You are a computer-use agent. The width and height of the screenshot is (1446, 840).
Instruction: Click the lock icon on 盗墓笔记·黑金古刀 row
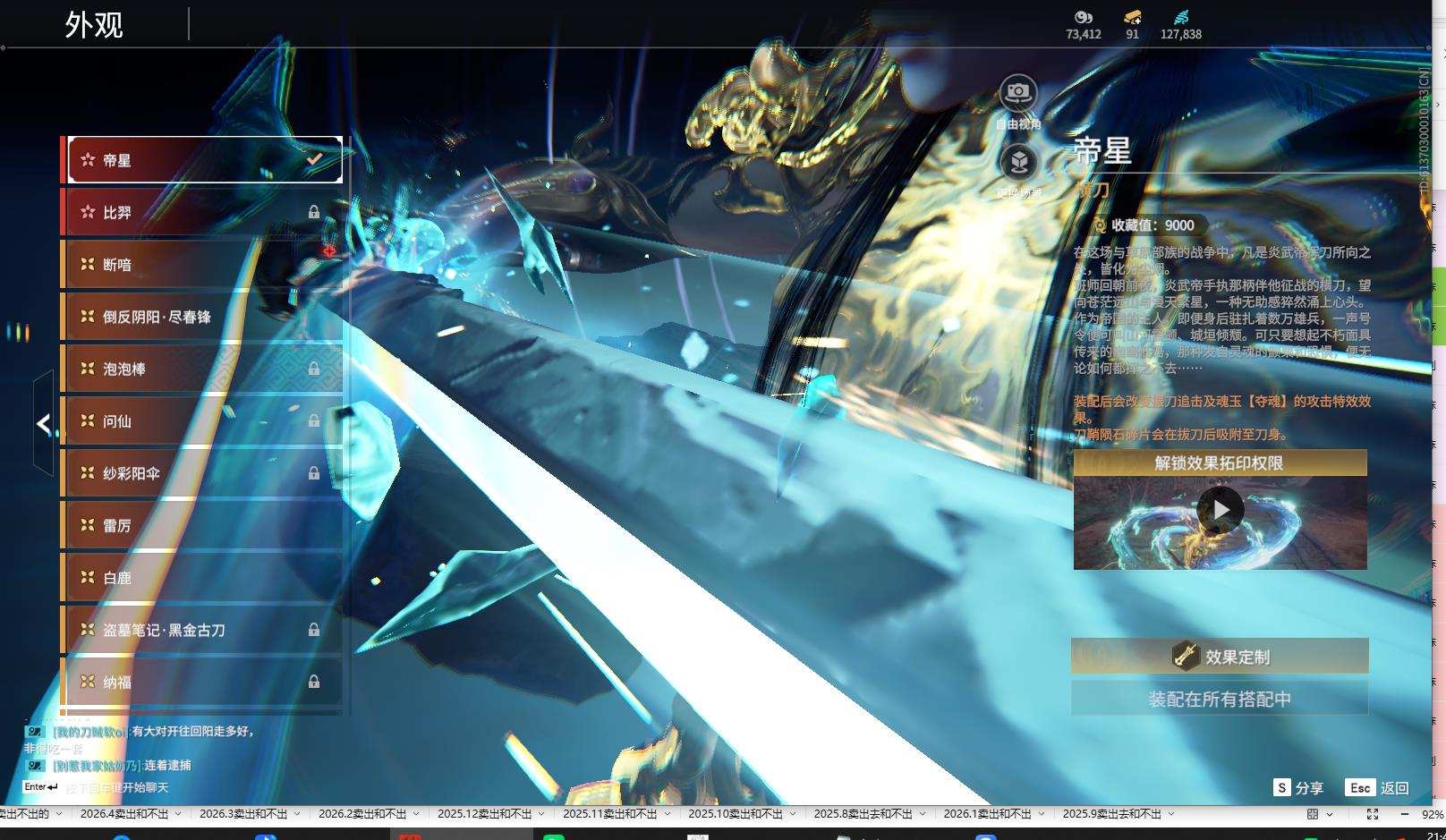tap(314, 630)
